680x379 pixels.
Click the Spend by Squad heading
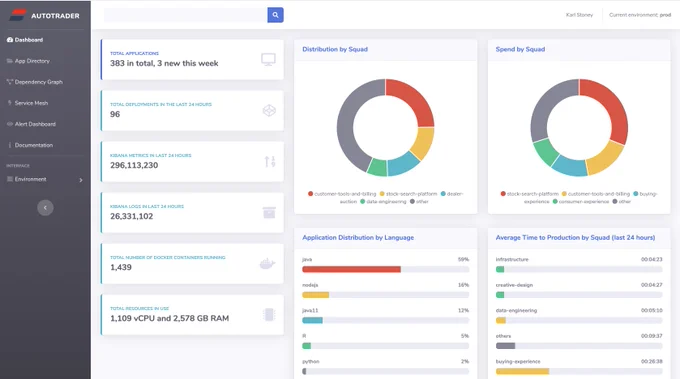pyautogui.click(x=520, y=49)
